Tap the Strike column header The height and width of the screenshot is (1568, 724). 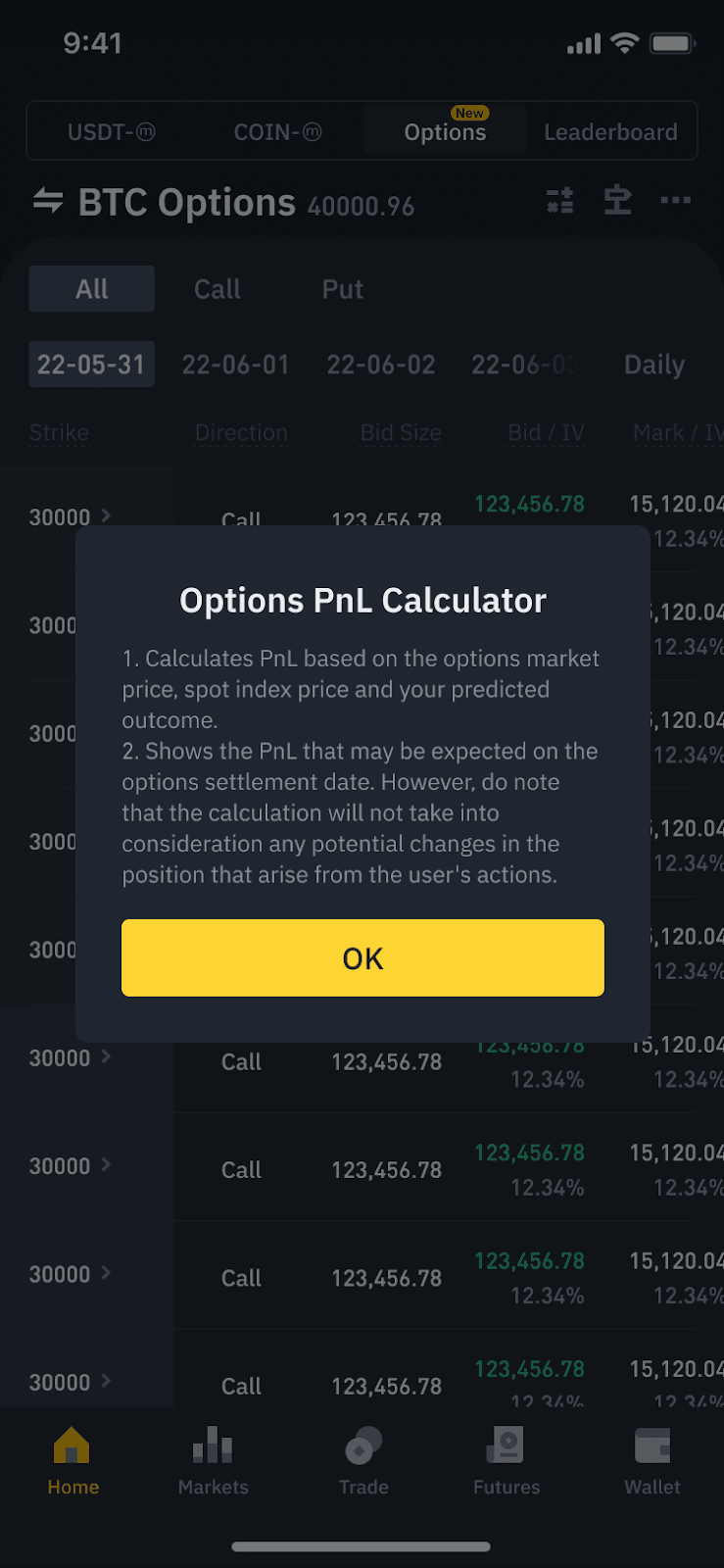click(59, 432)
